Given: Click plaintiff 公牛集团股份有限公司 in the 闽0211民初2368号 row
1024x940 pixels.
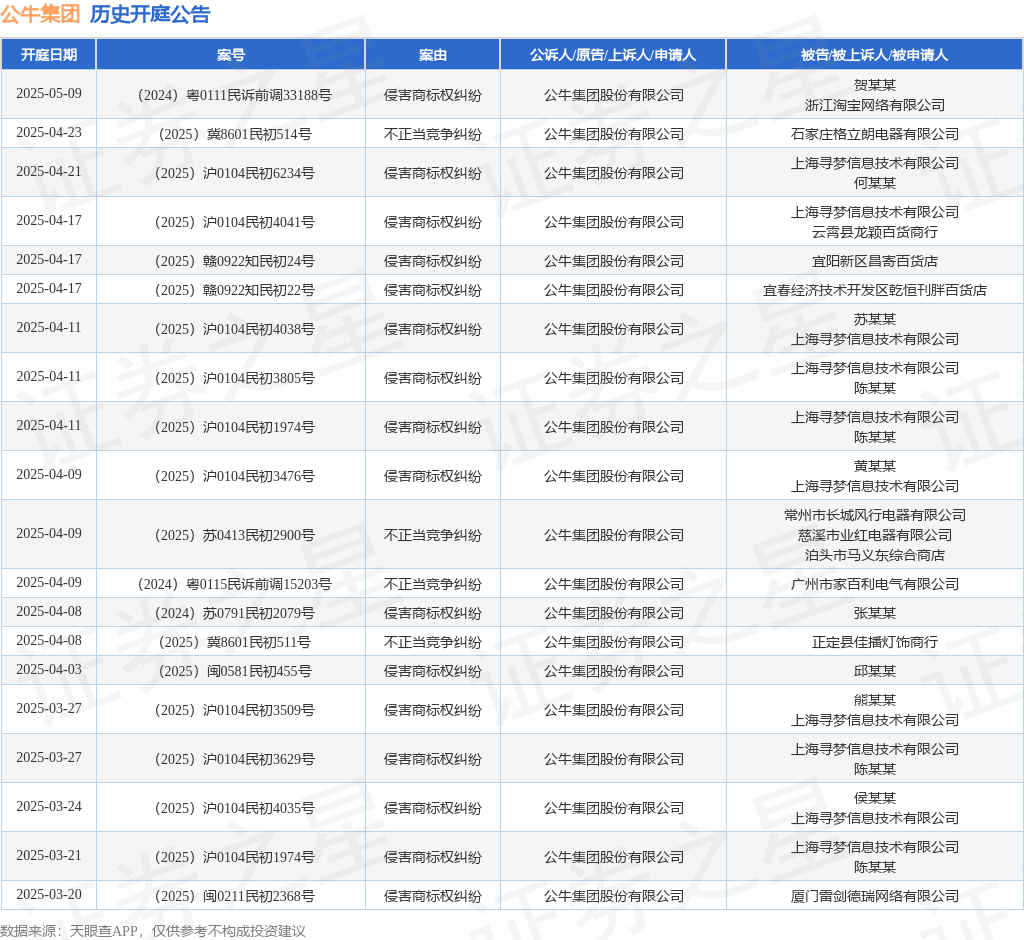Looking at the screenshot, I should (x=614, y=896).
